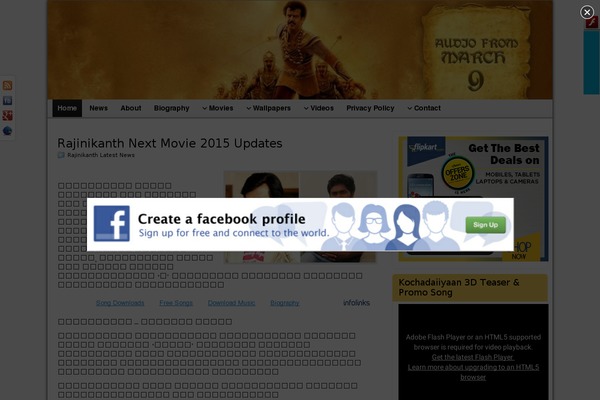Expand the Movies dropdown menu
This screenshot has height=400, width=600.
click(x=218, y=108)
